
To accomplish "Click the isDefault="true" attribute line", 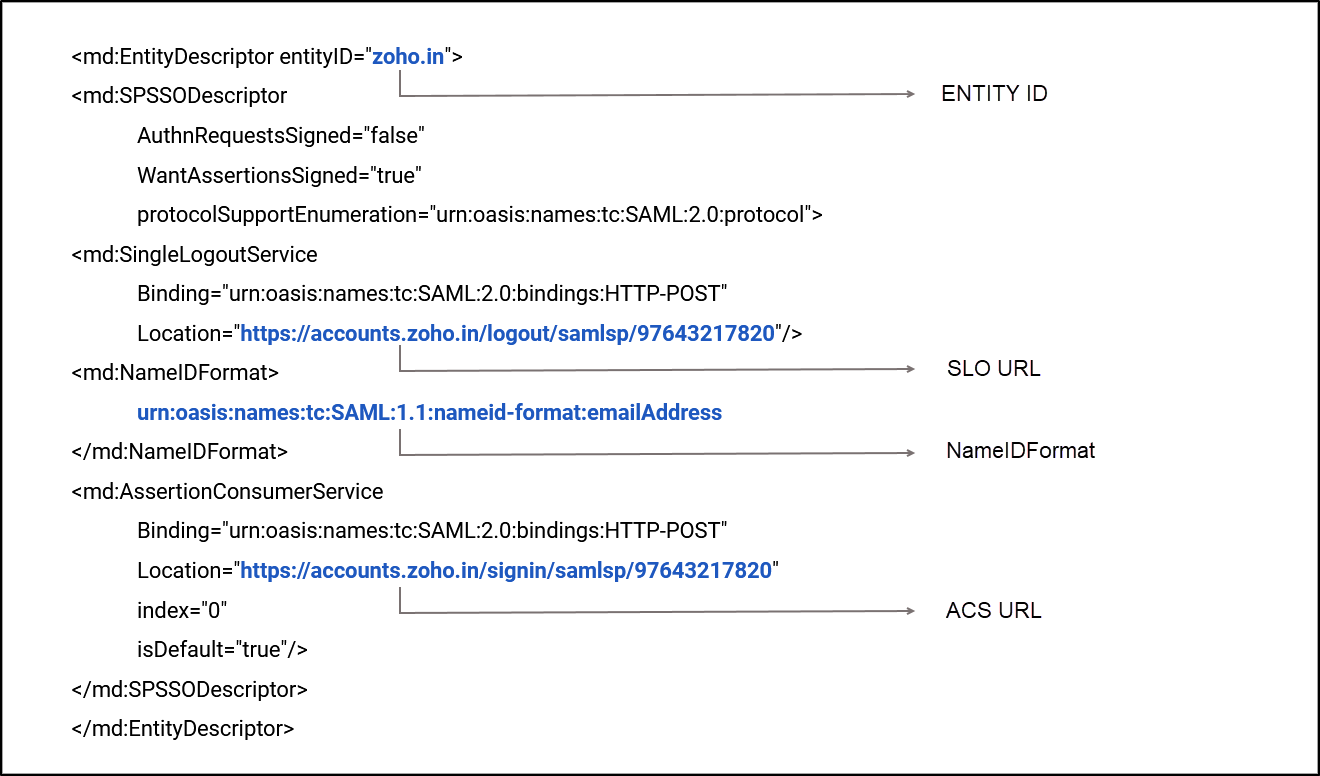I will (222, 650).
